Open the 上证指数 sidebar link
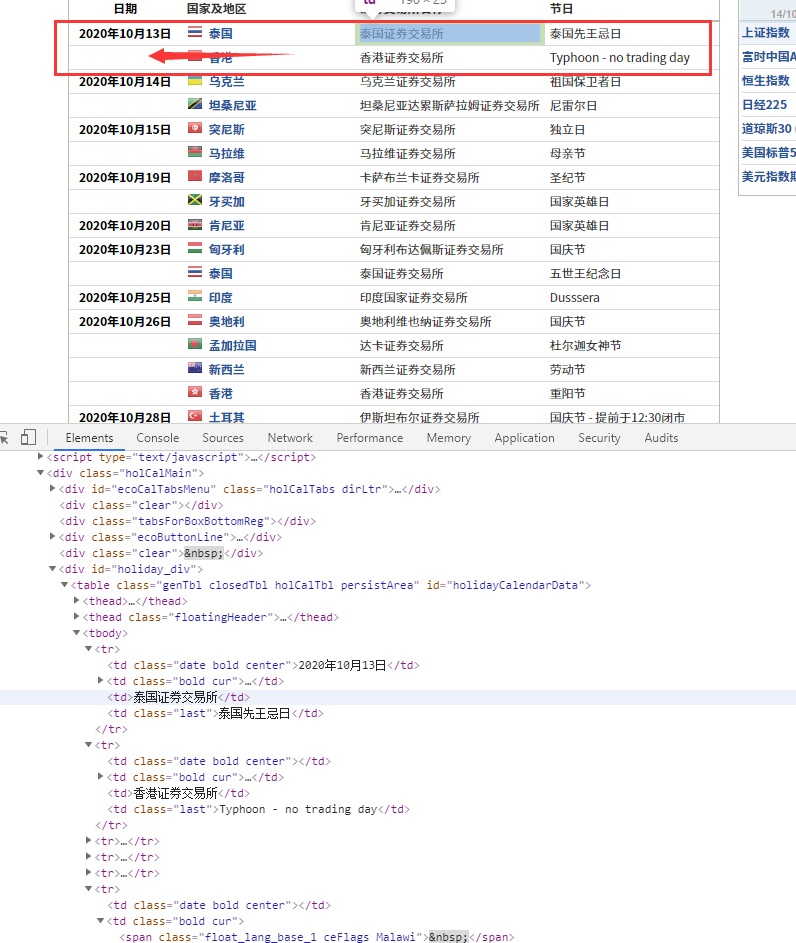 pos(765,32)
